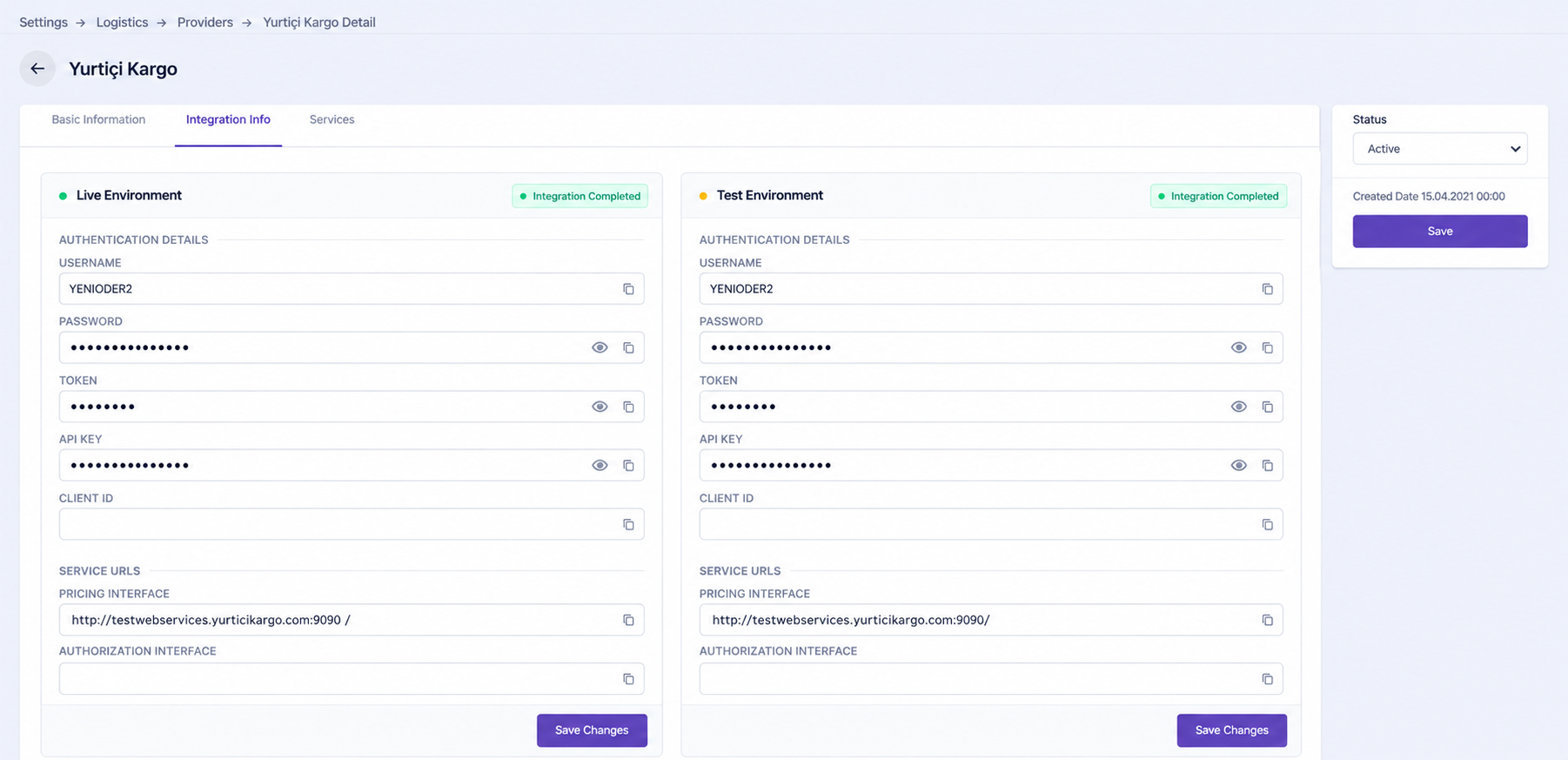Show the Live Environment token
Screen dimensions: 1568x760
pos(600,407)
